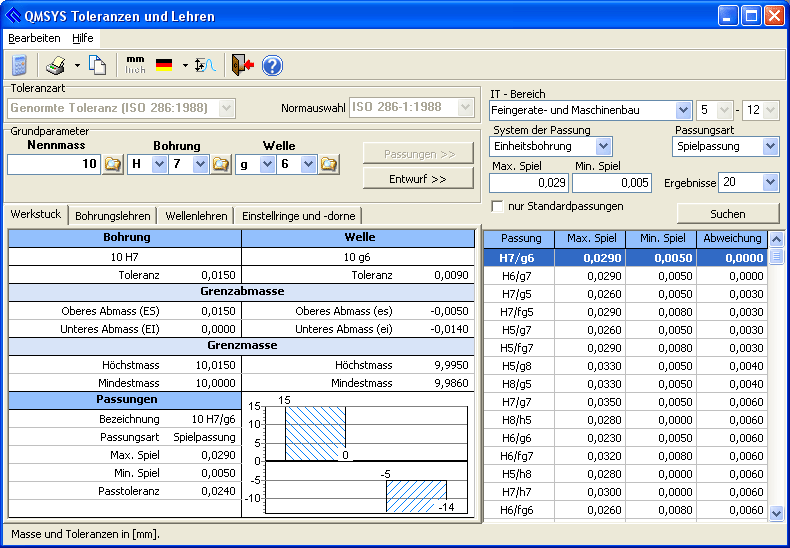790x548 pixels.
Task: Select the H5/h8 result row
Action: pyautogui.click(x=625, y=474)
